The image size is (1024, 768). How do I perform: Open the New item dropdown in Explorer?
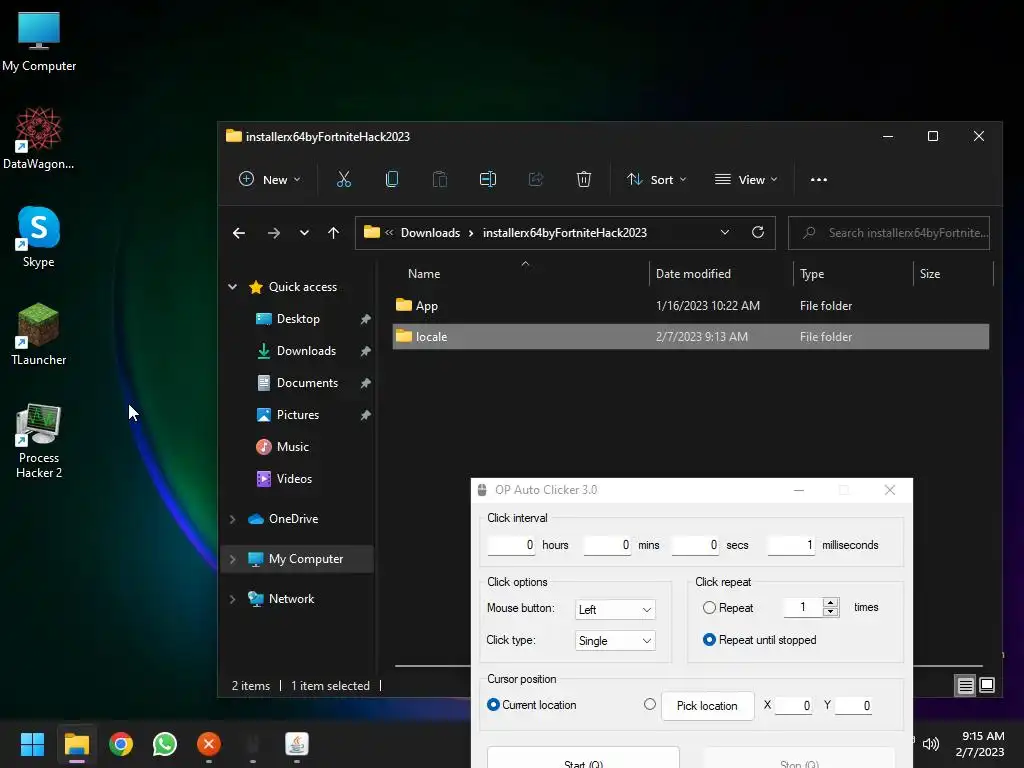[x=270, y=180]
